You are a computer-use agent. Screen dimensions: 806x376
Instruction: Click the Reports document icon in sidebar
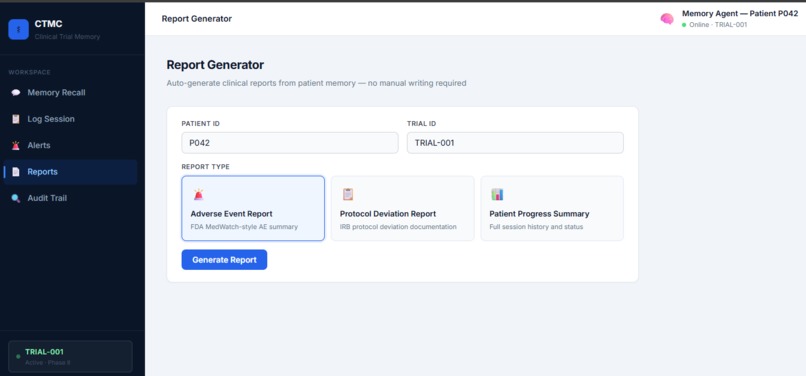coord(16,172)
